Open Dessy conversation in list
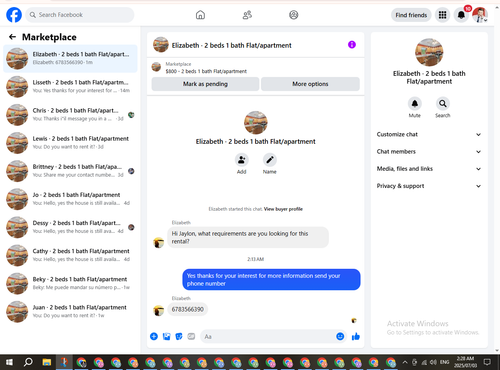This screenshot has width=500, height=370. [x=70, y=227]
